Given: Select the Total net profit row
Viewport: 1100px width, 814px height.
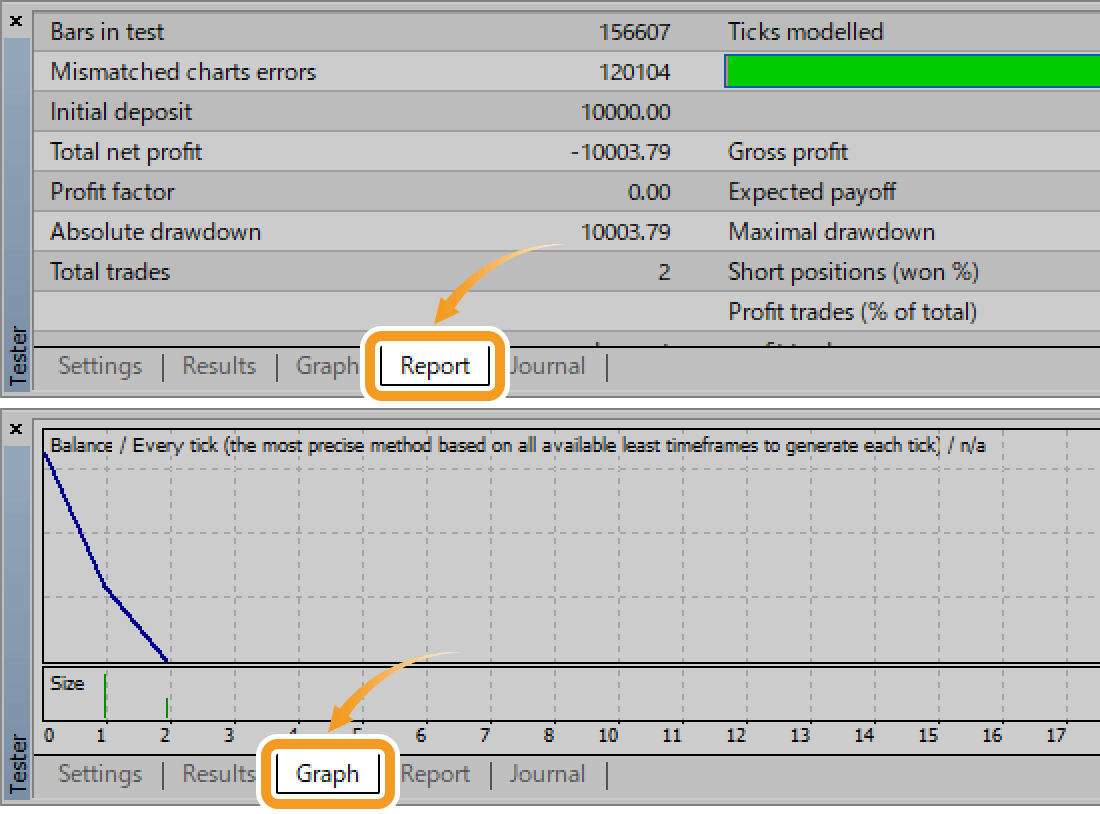Looking at the screenshot, I should tap(300, 151).
